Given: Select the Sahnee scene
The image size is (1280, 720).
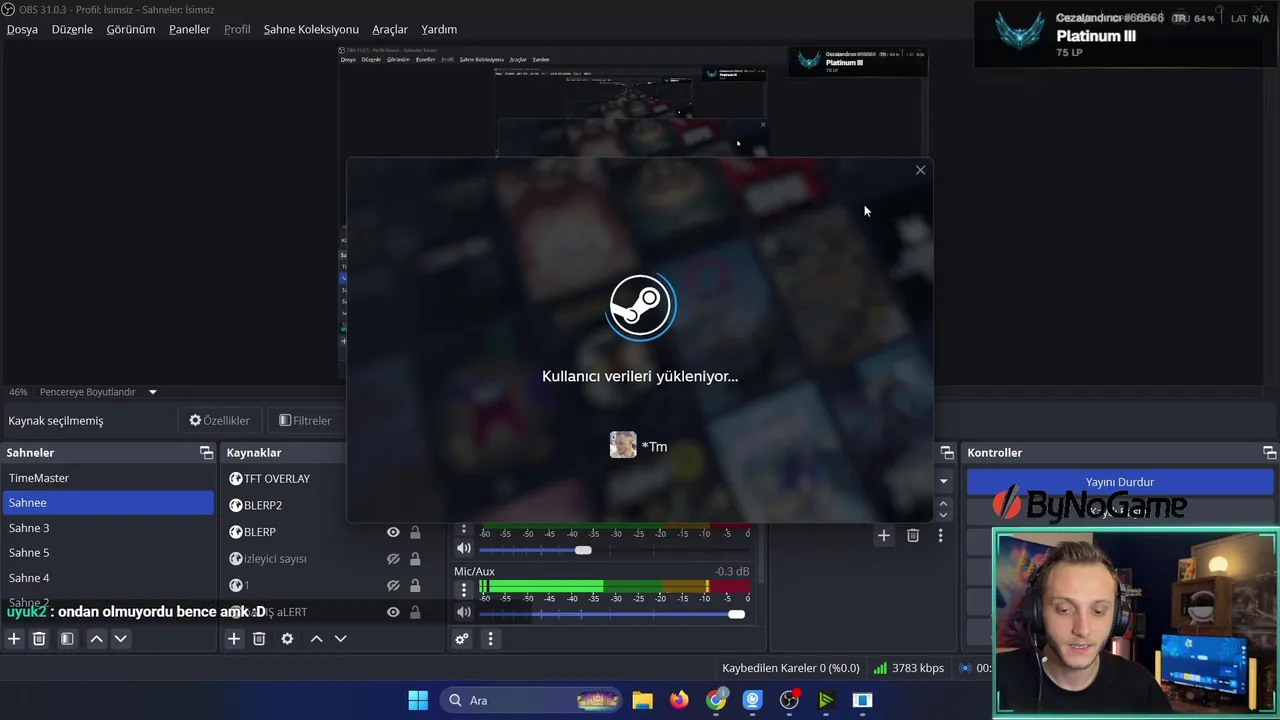Looking at the screenshot, I should (x=108, y=503).
